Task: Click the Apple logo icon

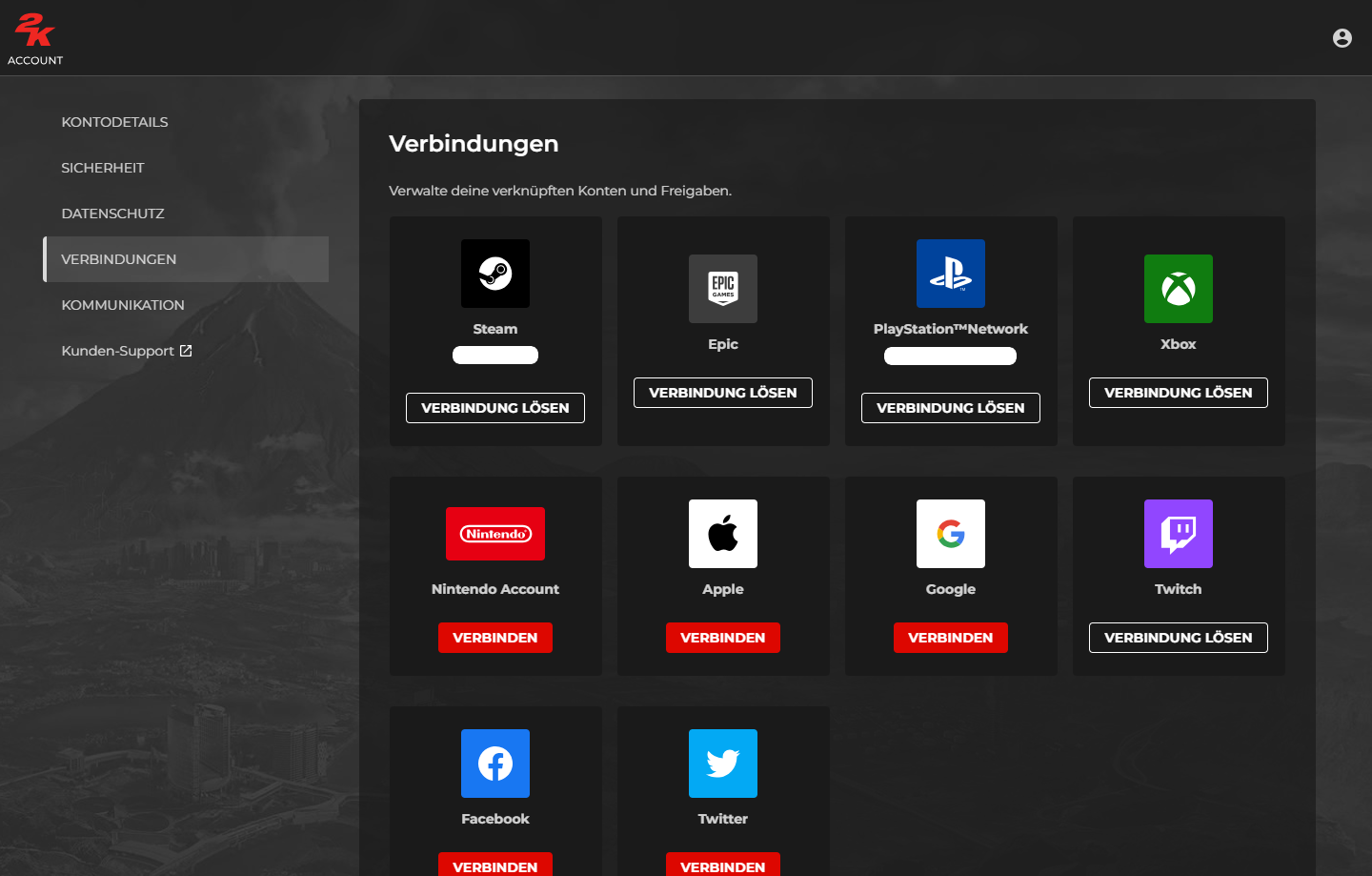Action: 723,534
